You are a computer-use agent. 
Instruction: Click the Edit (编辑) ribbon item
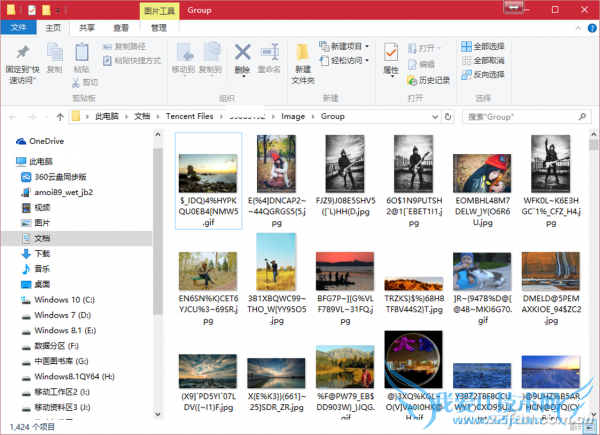pos(421,64)
